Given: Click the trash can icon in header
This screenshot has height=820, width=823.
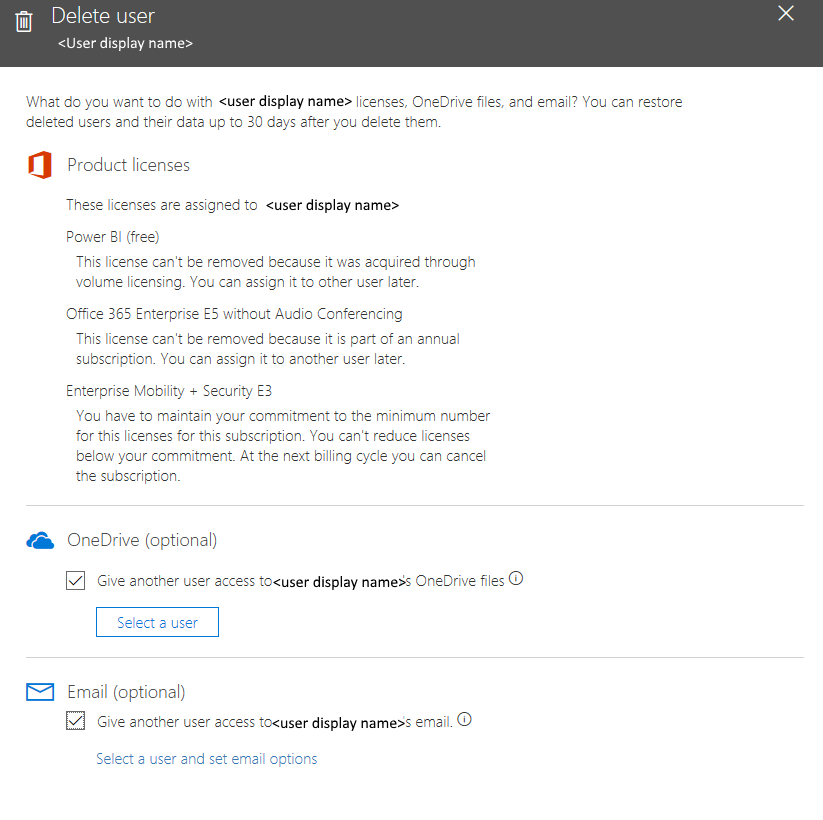Looking at the screenshot, I should click(x=24, y=21).
